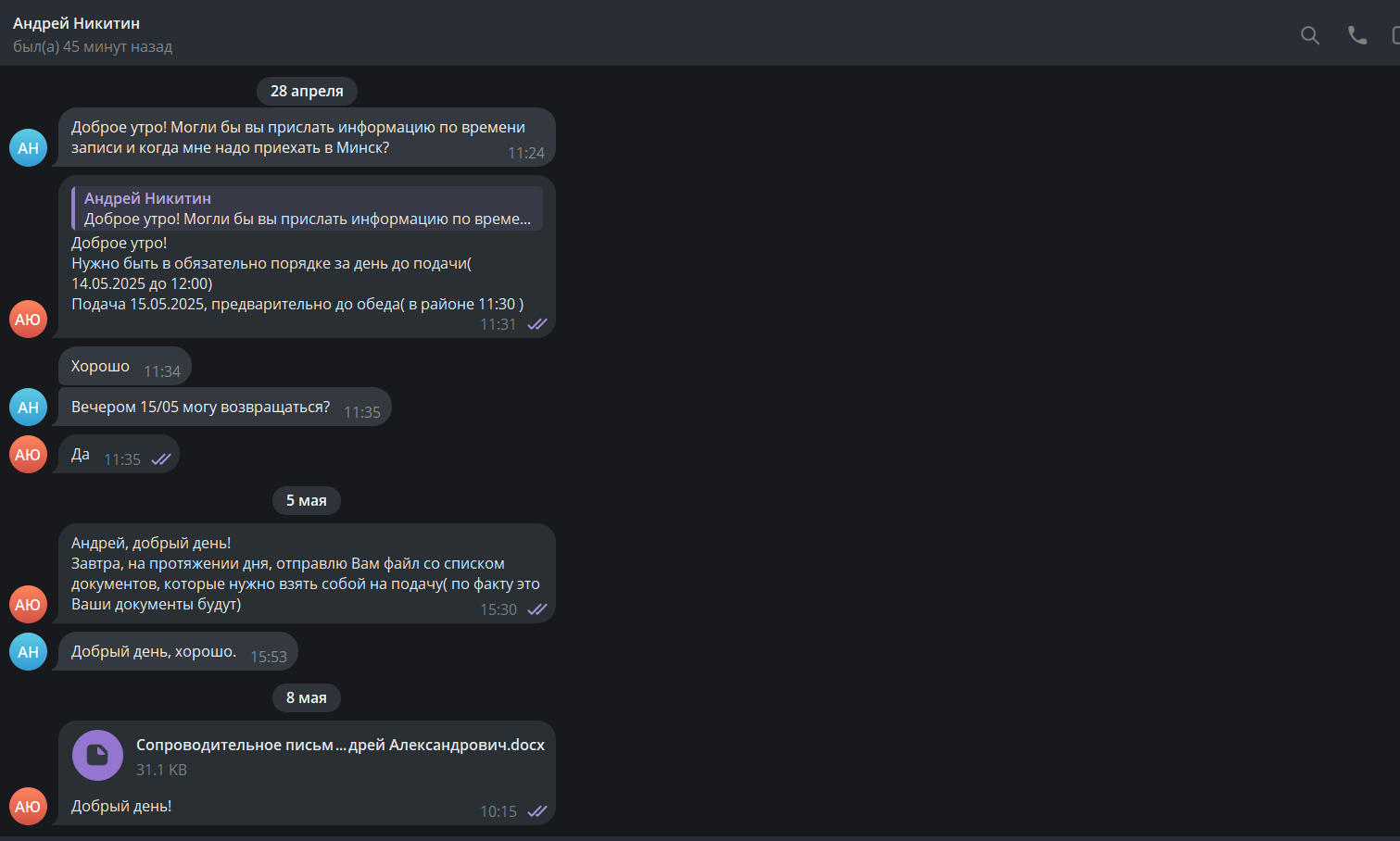This screenshot has width=1400, height=841.
Task: Click the АН avatar next to 'Вечером 15/05' message
Action: pyautogui.click(x=29, y=408)
